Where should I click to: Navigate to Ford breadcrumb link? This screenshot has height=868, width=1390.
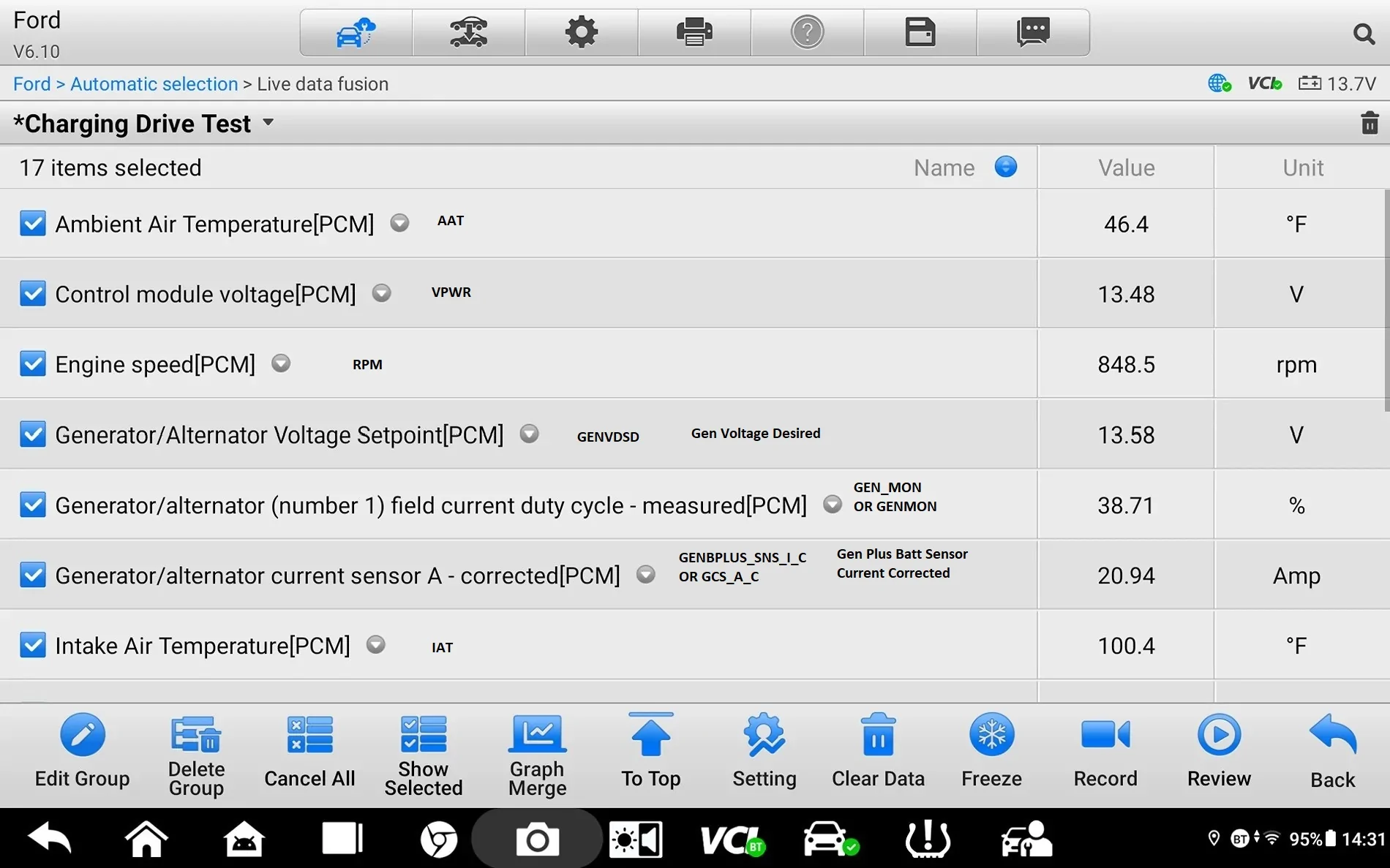point(32,83)
